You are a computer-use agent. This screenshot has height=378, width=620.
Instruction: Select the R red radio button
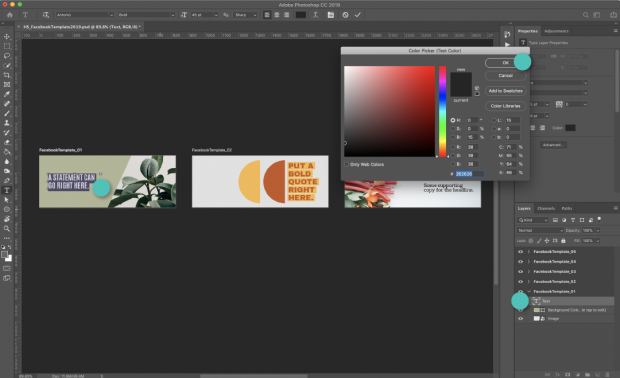pos(453,147)
